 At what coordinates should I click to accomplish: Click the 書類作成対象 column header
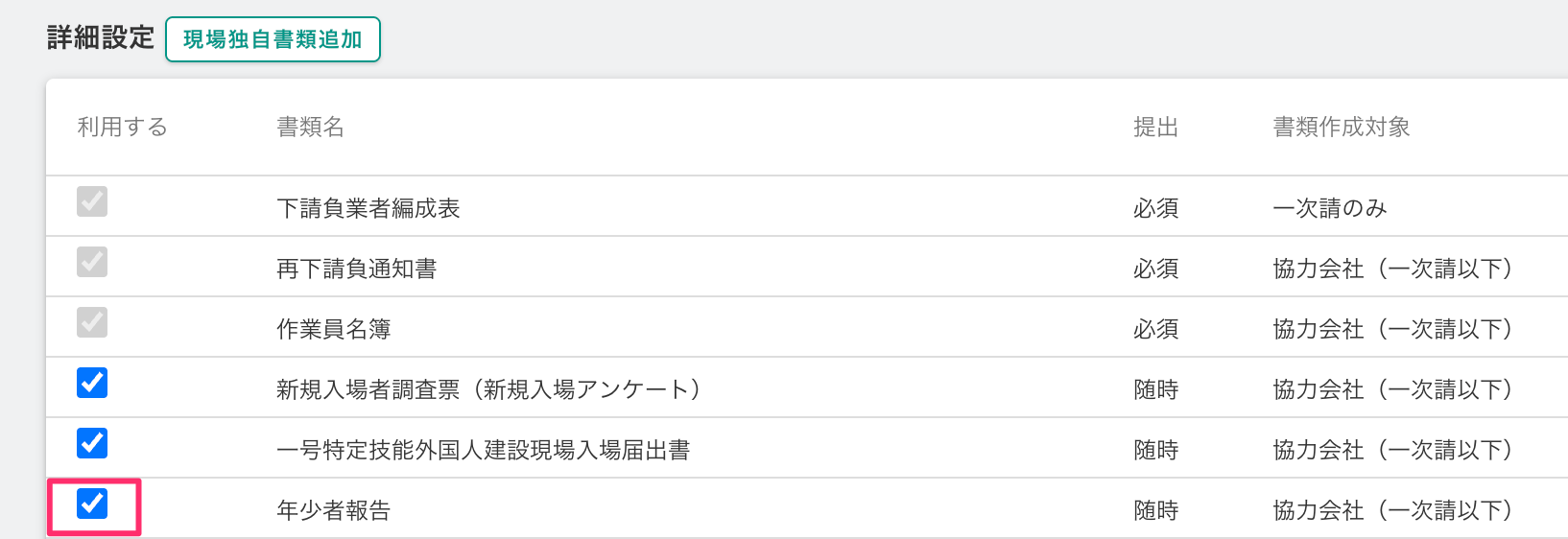click(1342, 127)
